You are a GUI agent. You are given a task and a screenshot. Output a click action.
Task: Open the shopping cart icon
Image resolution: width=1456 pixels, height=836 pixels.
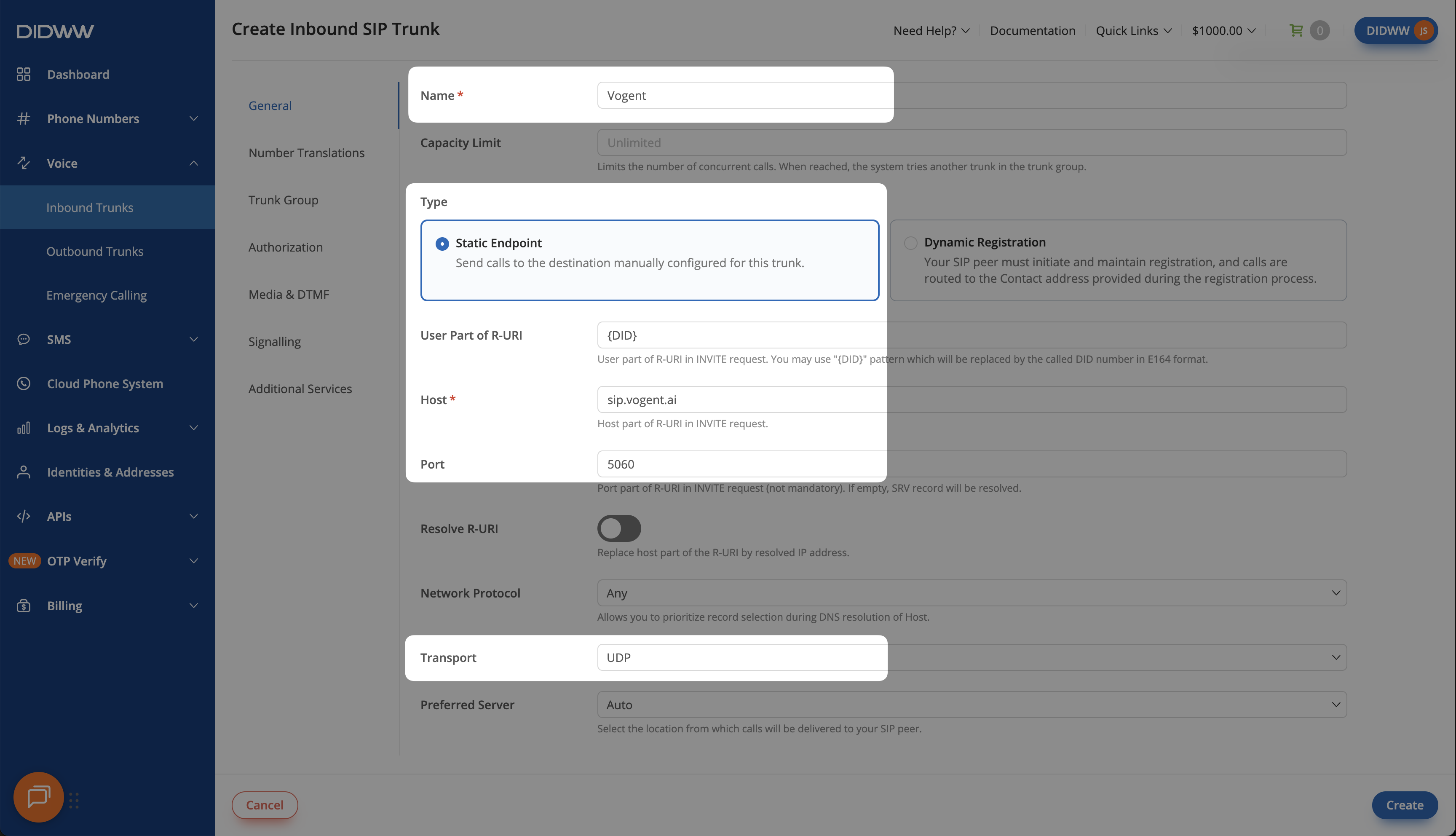tap(1296, 30)
